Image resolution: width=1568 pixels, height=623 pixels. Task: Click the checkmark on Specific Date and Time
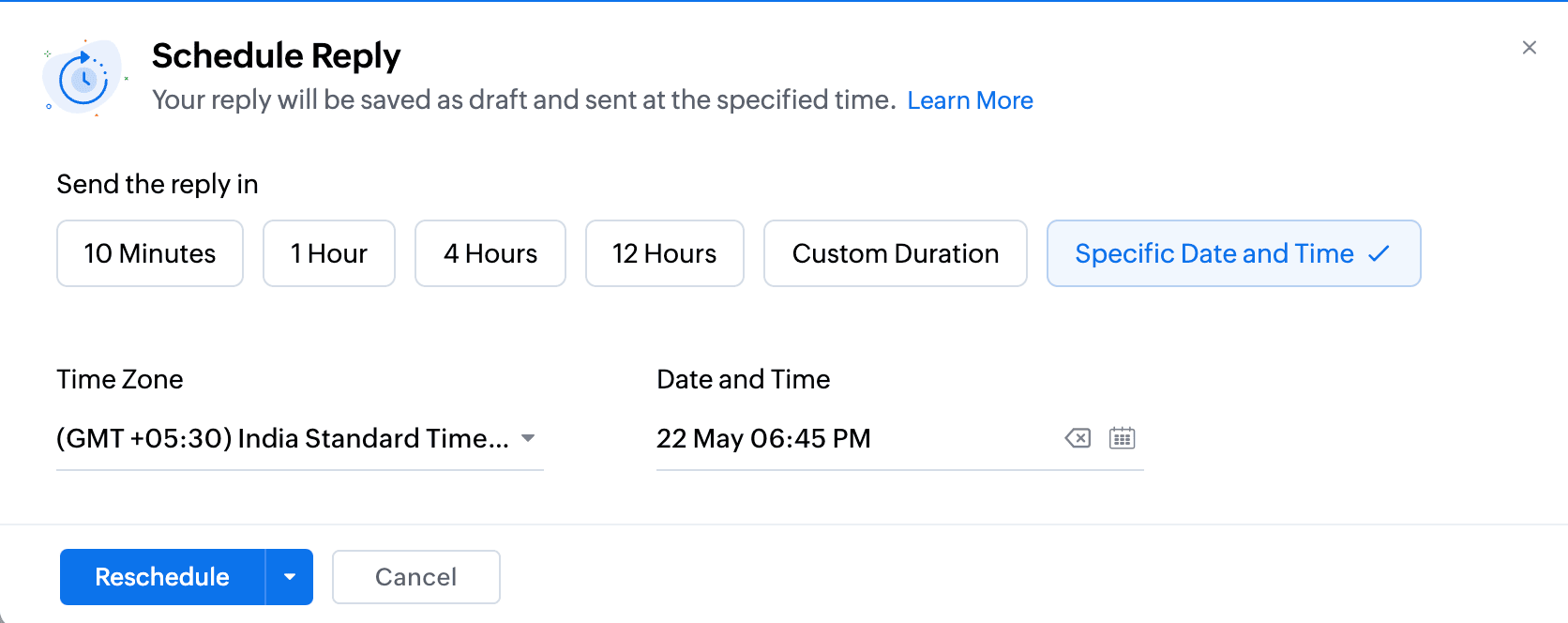[1379, 253]
